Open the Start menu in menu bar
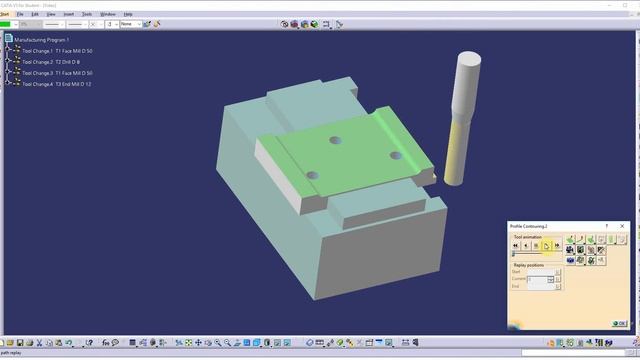This screenshot has height=360, width=640. point(4,14)
